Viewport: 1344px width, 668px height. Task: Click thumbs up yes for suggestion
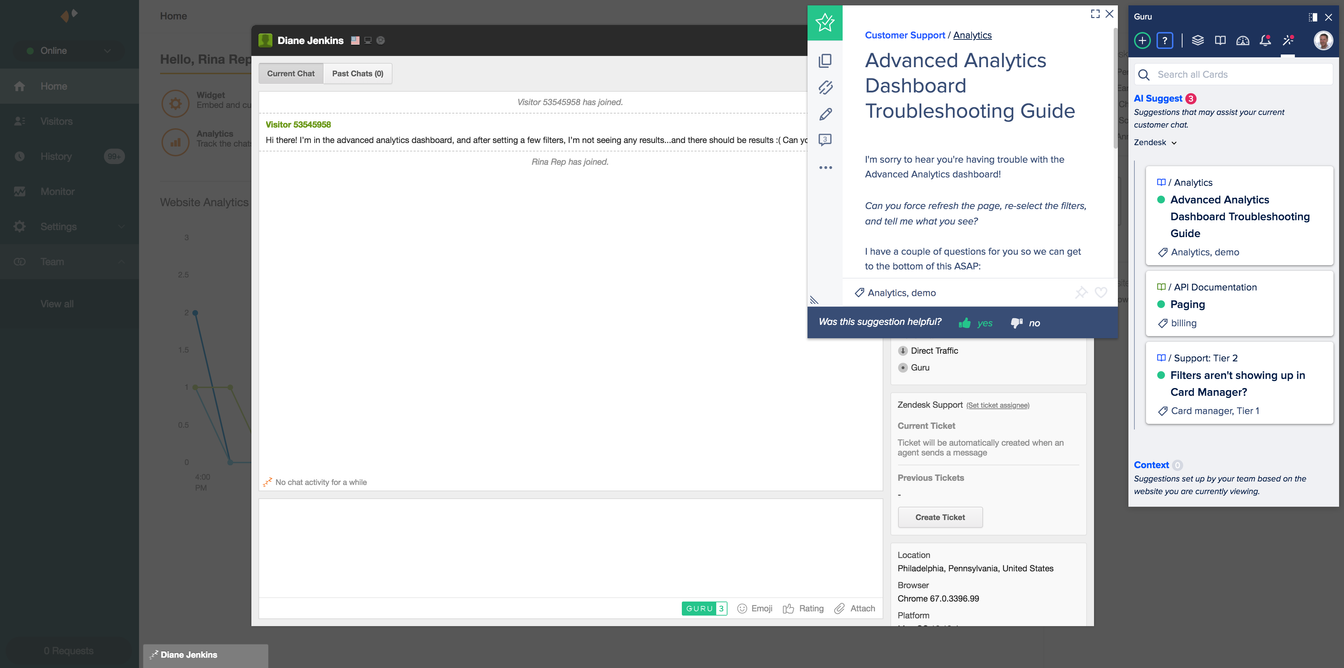point(975,323)
